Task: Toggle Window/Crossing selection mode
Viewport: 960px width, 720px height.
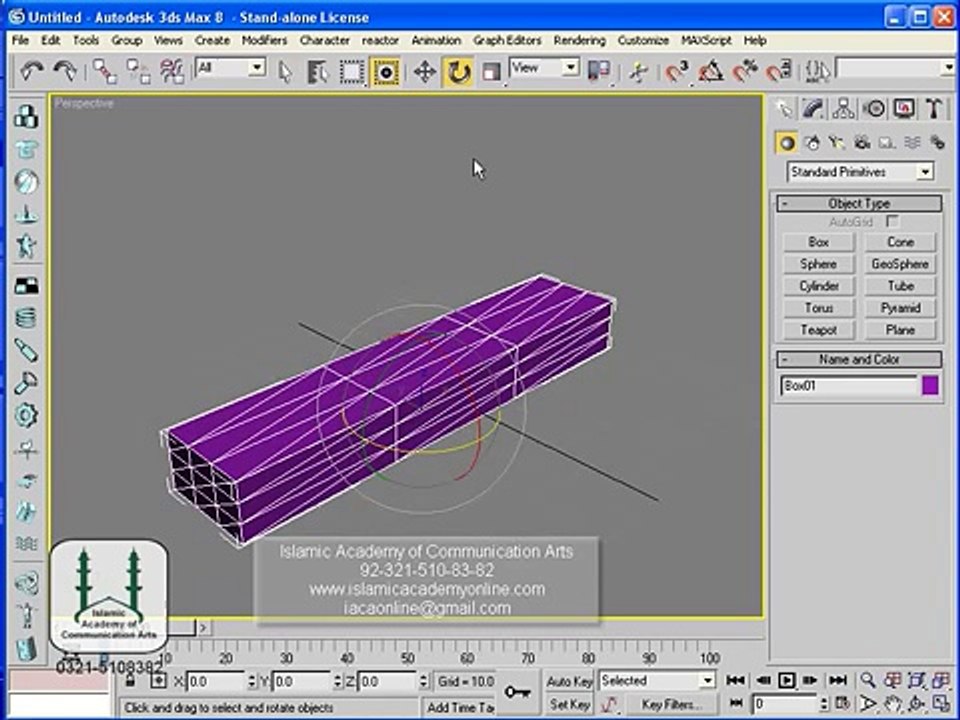Action: 385,72
